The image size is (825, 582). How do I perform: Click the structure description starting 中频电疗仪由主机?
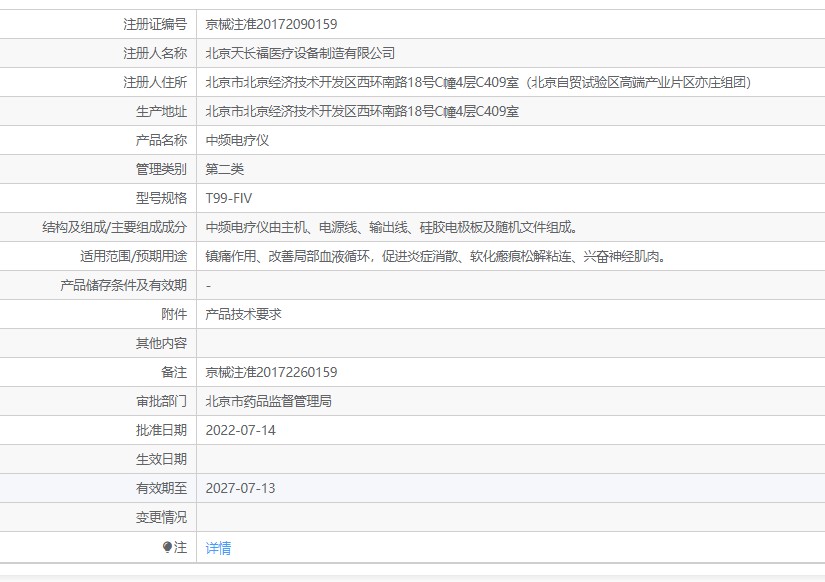tap(392, 227)
